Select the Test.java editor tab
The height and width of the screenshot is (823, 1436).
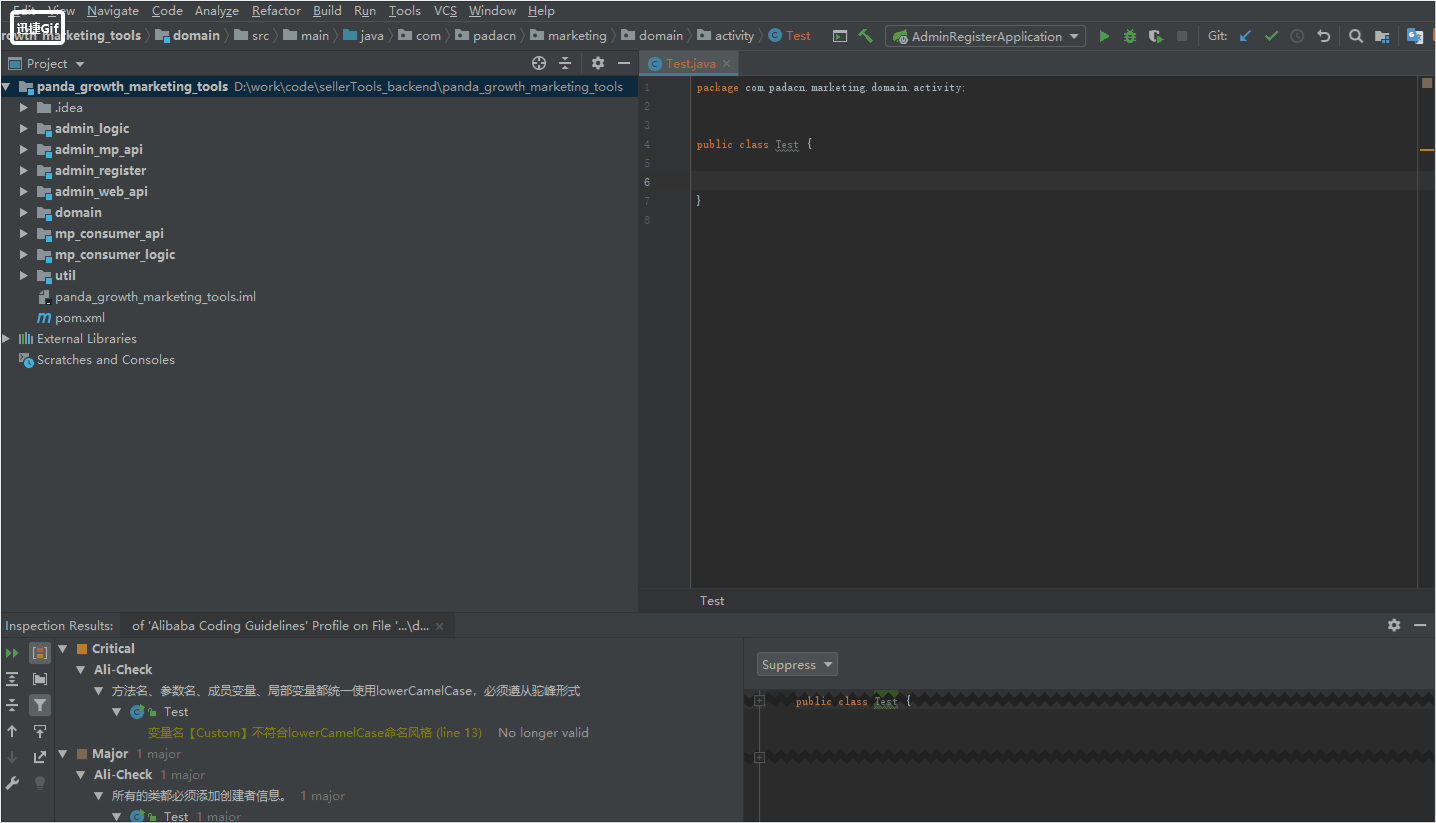tap(690, 63)
